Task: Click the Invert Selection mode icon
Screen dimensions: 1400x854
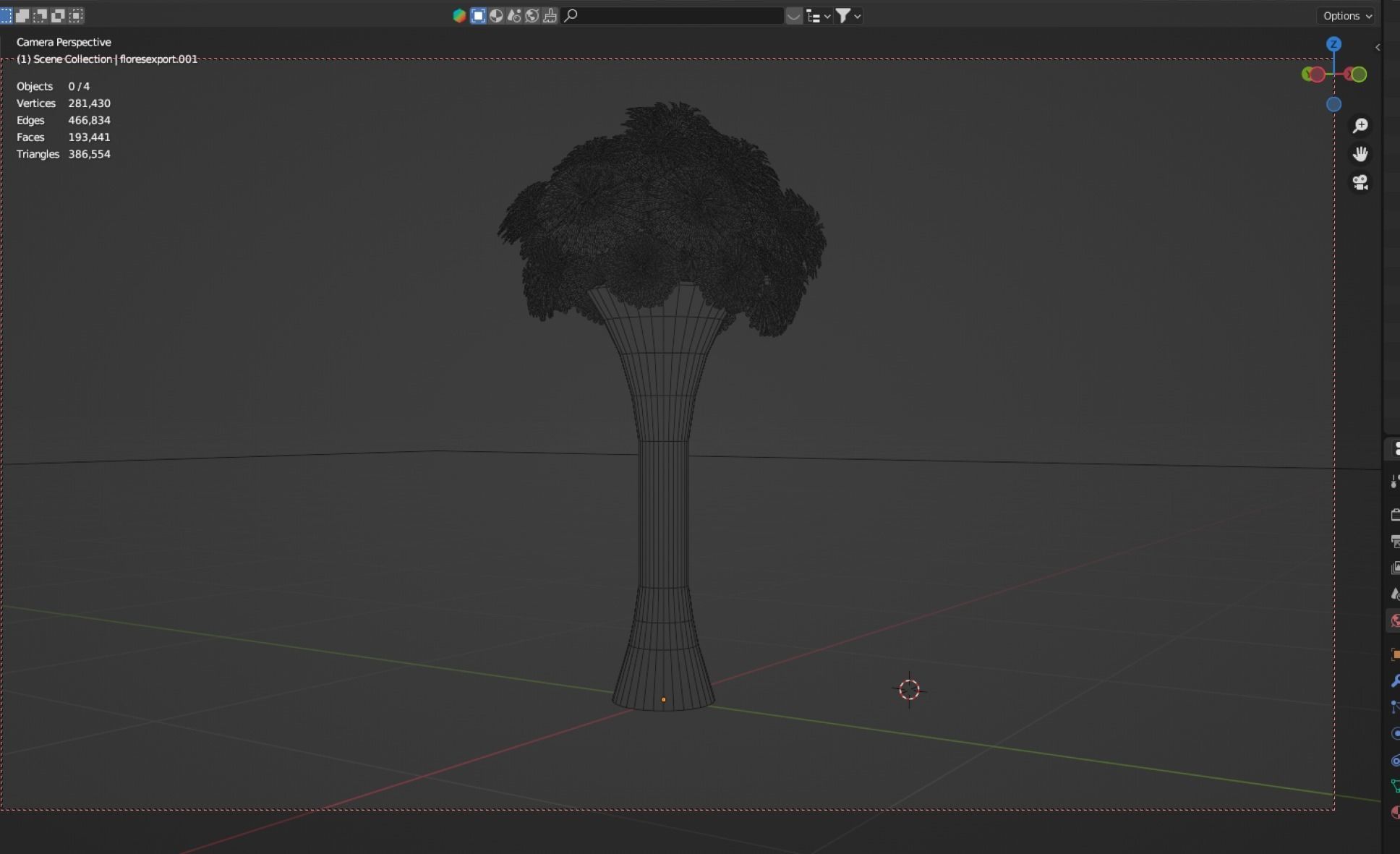Action: [x=58, y=15]
